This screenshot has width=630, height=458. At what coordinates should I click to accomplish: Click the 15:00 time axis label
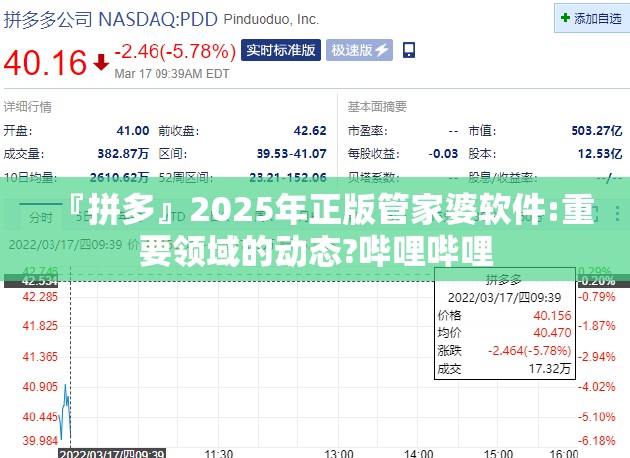(498, 454)
